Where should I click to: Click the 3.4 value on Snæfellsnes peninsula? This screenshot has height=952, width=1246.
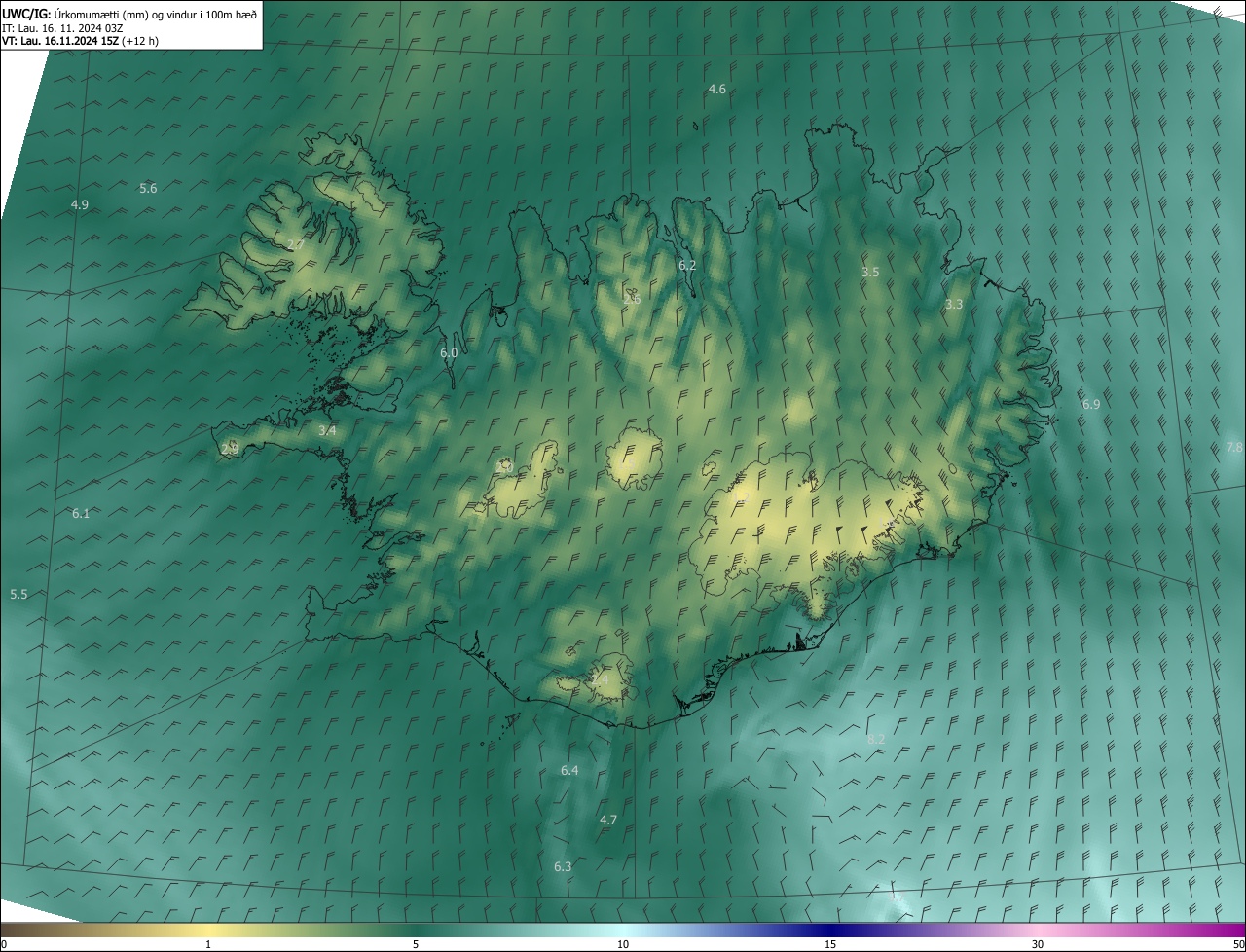click(x=328, y=430)
